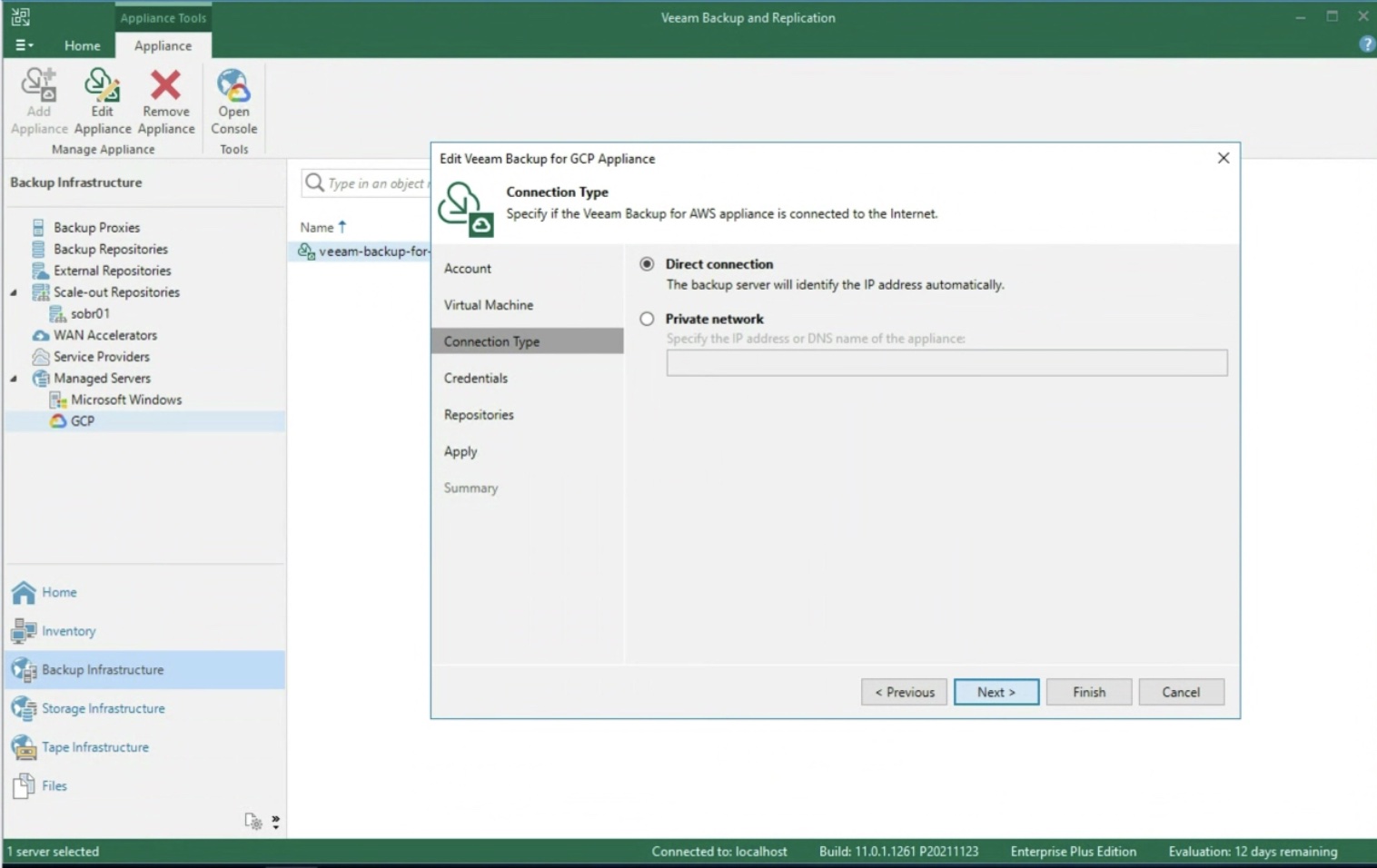This screenshot has width=1377, height=868.
Task: Click the Home house icon
Action: tap(24, 592)
